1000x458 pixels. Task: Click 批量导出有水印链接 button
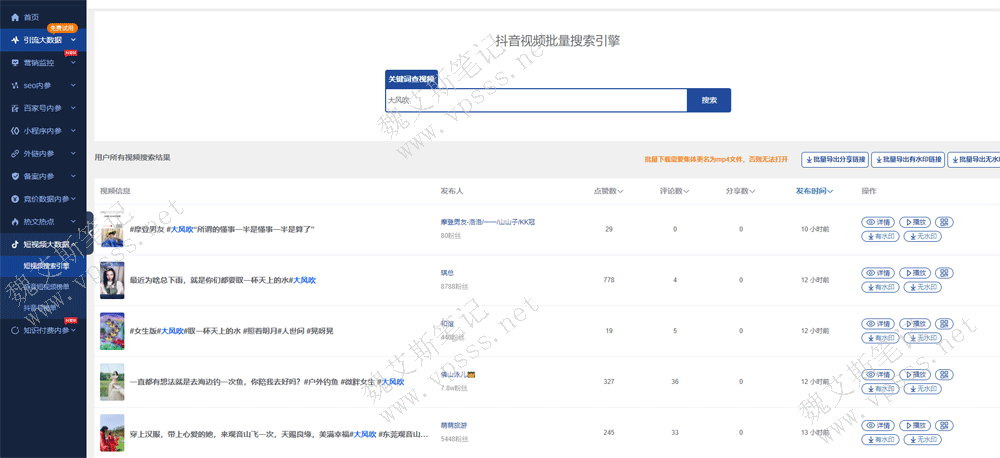coord(908,160)
